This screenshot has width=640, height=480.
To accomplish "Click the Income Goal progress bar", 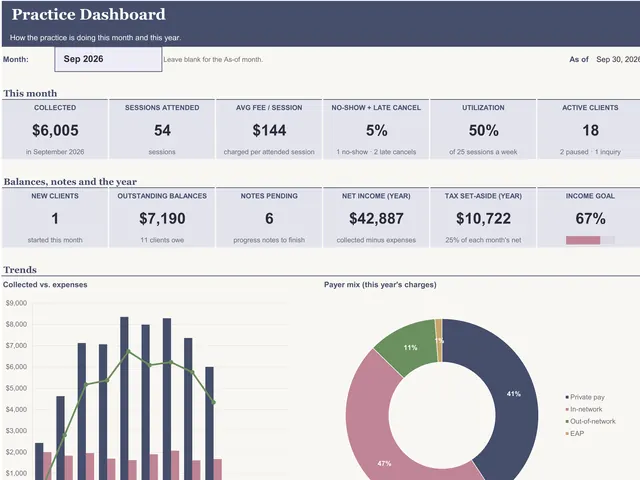I will pos(590,240).
